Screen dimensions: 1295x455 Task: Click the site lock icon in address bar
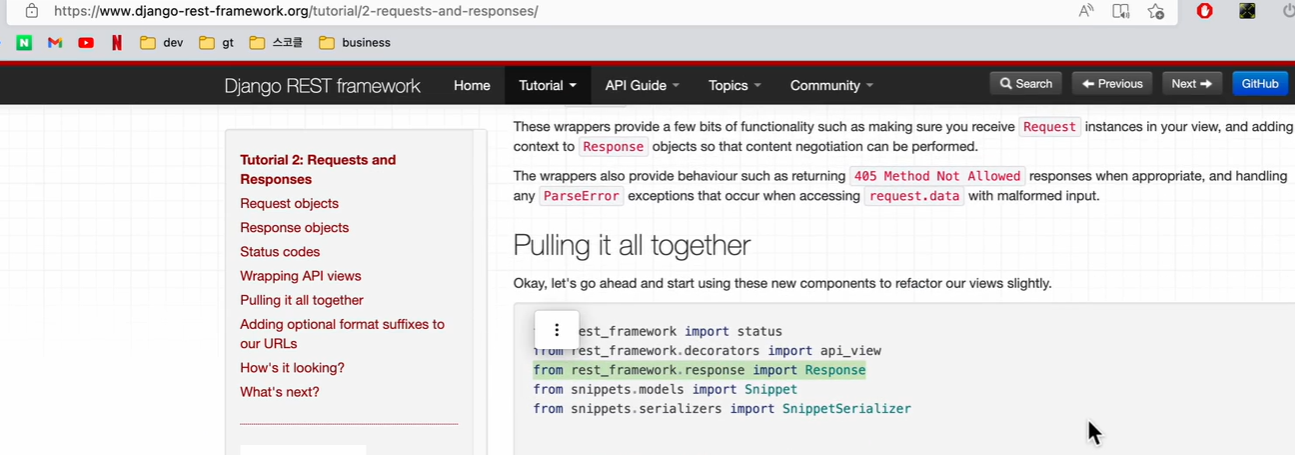click(x=32, y=11)
